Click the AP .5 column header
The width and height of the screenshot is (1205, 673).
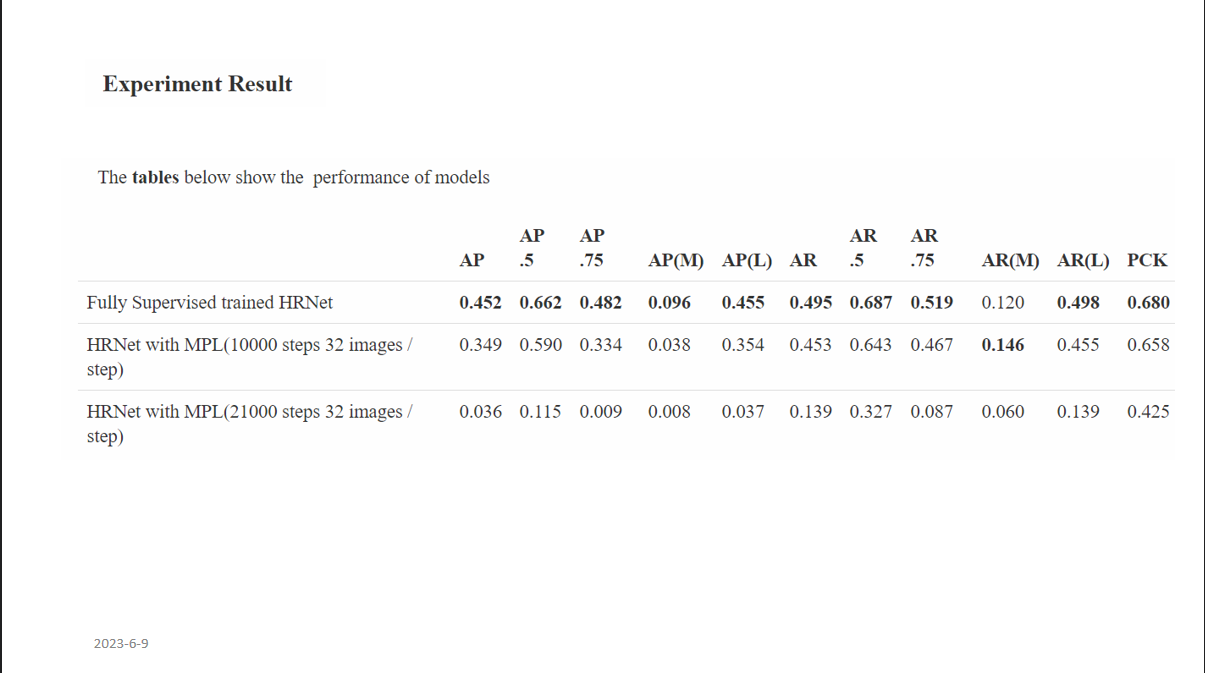(532, 248)
